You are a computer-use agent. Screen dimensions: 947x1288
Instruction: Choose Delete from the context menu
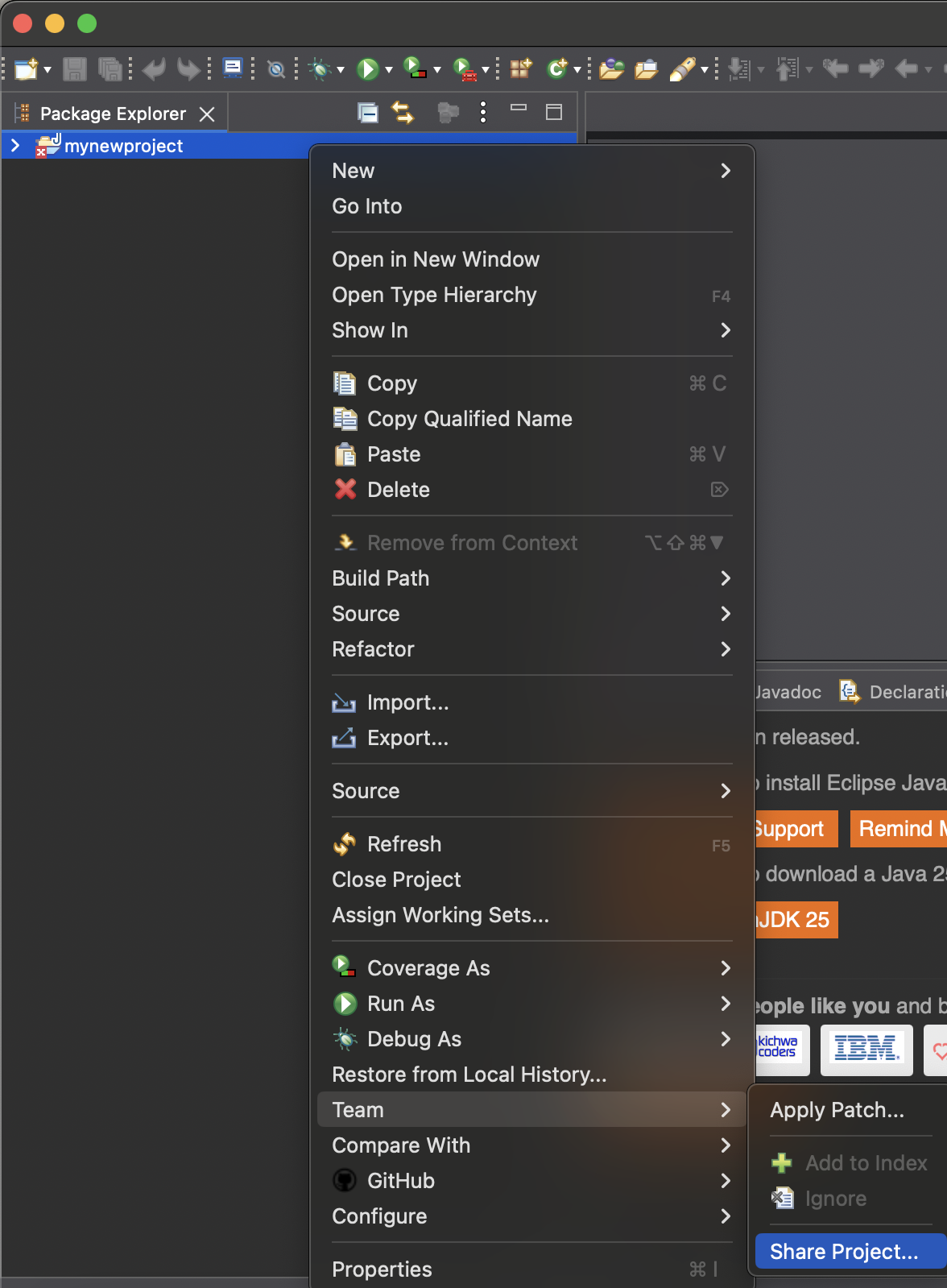pos(399,490)
